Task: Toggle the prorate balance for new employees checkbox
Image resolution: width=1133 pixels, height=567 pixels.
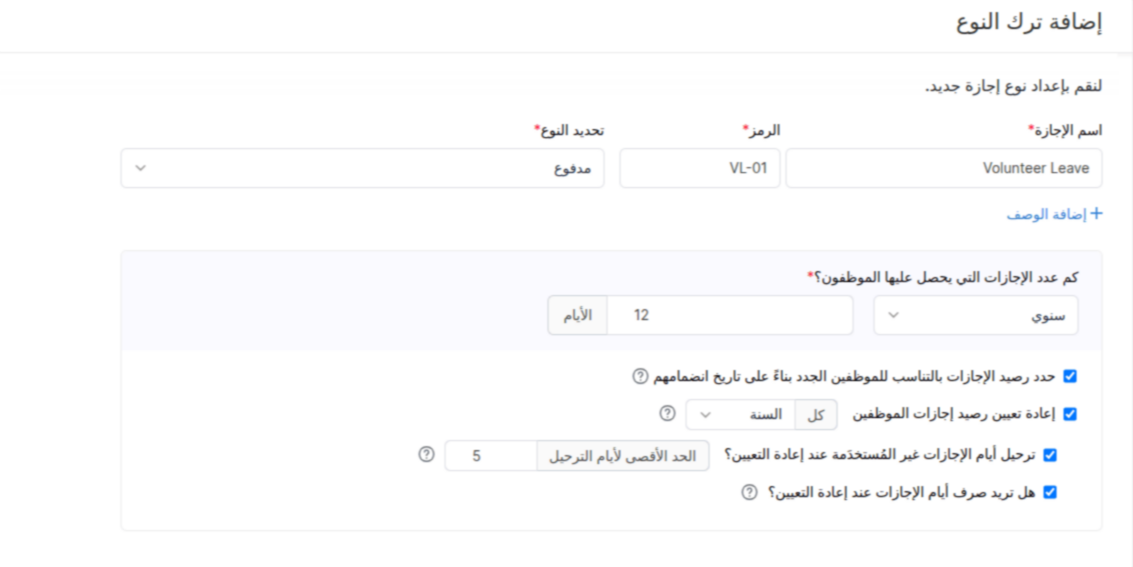Action: coord(1069,377)
